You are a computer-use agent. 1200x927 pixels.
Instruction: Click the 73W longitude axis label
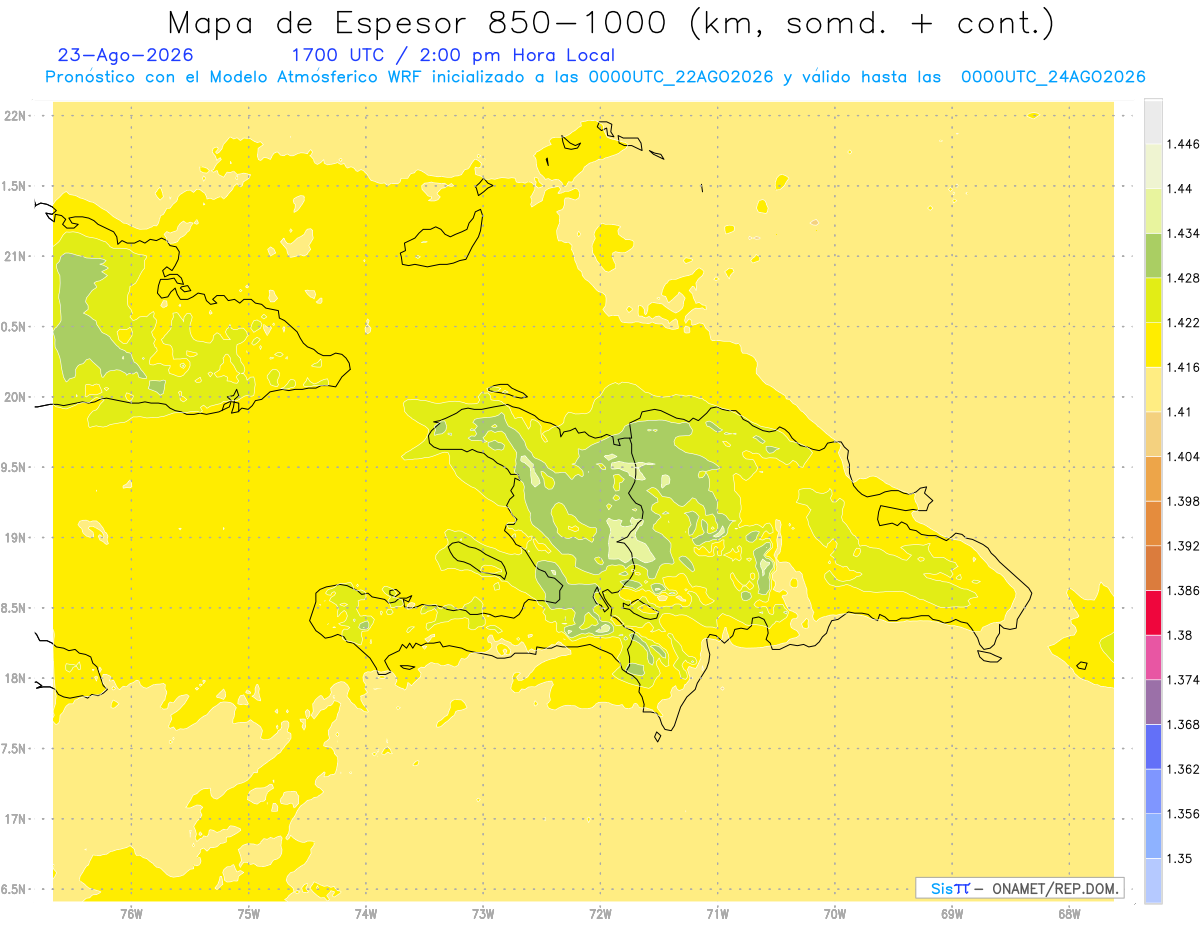point(483,914)
